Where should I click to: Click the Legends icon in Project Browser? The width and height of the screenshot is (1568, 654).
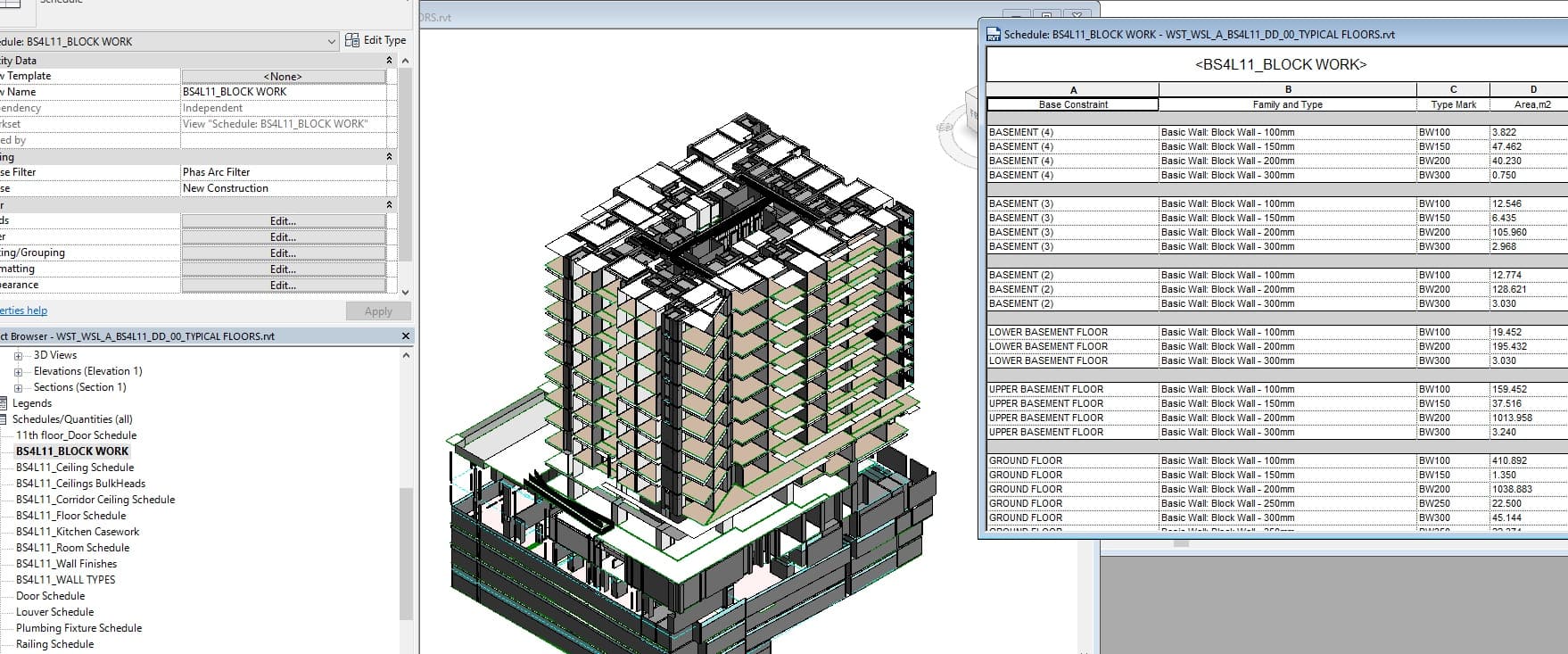click(x=4, y=403)
